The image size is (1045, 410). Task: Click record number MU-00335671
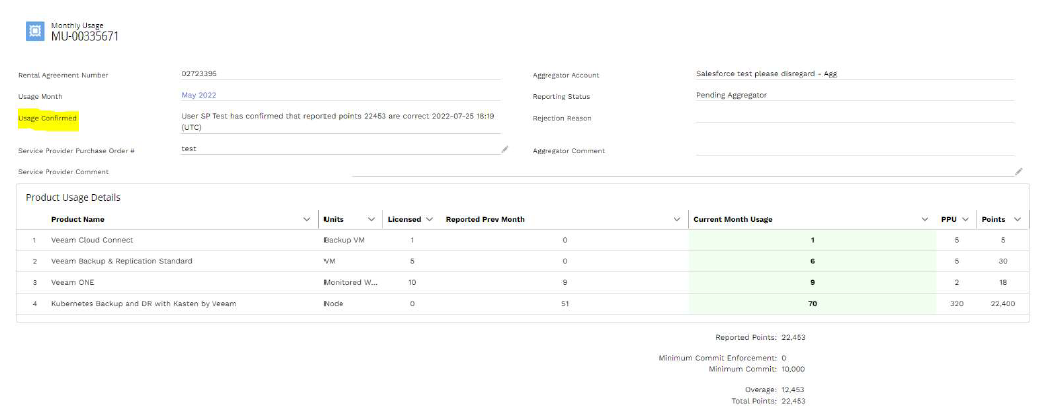[x=85, y=36]
